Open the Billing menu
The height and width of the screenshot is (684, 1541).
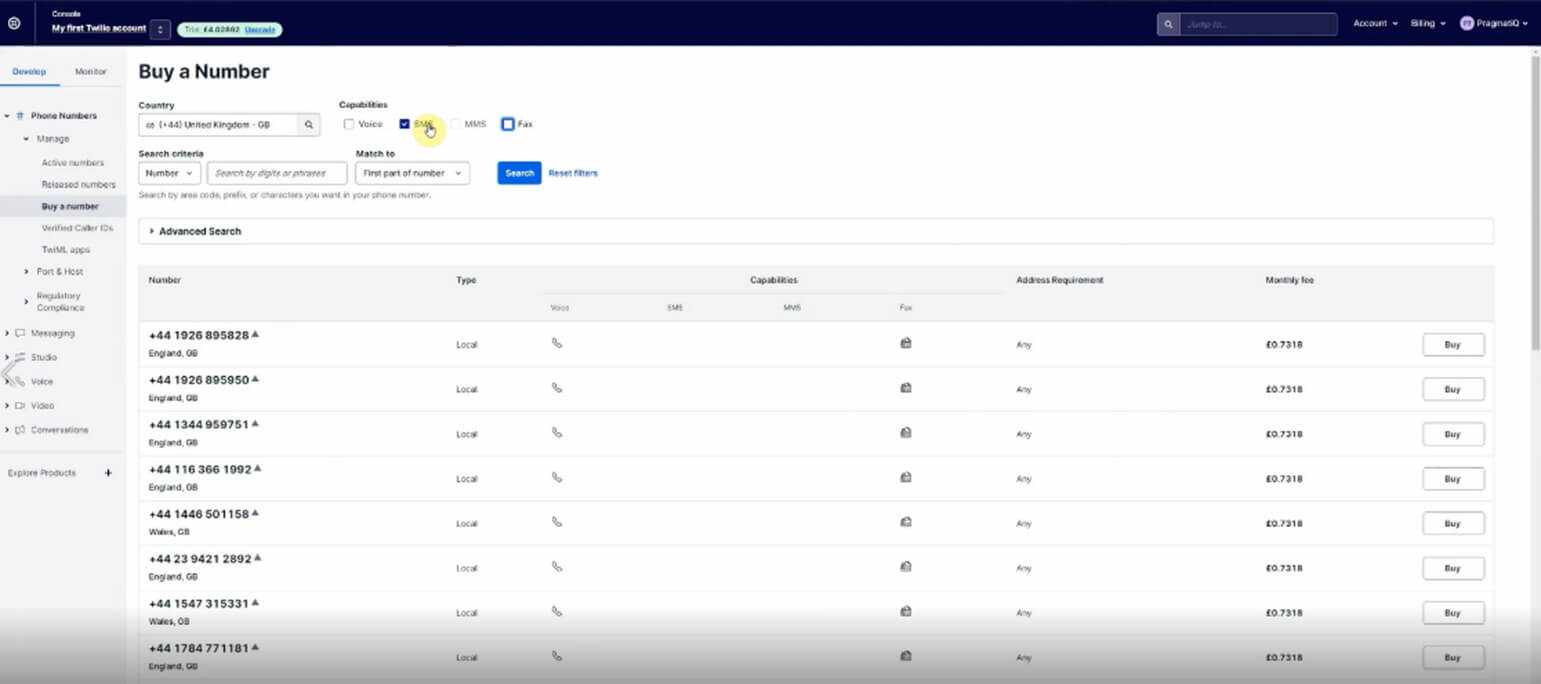pos(1427,23)
